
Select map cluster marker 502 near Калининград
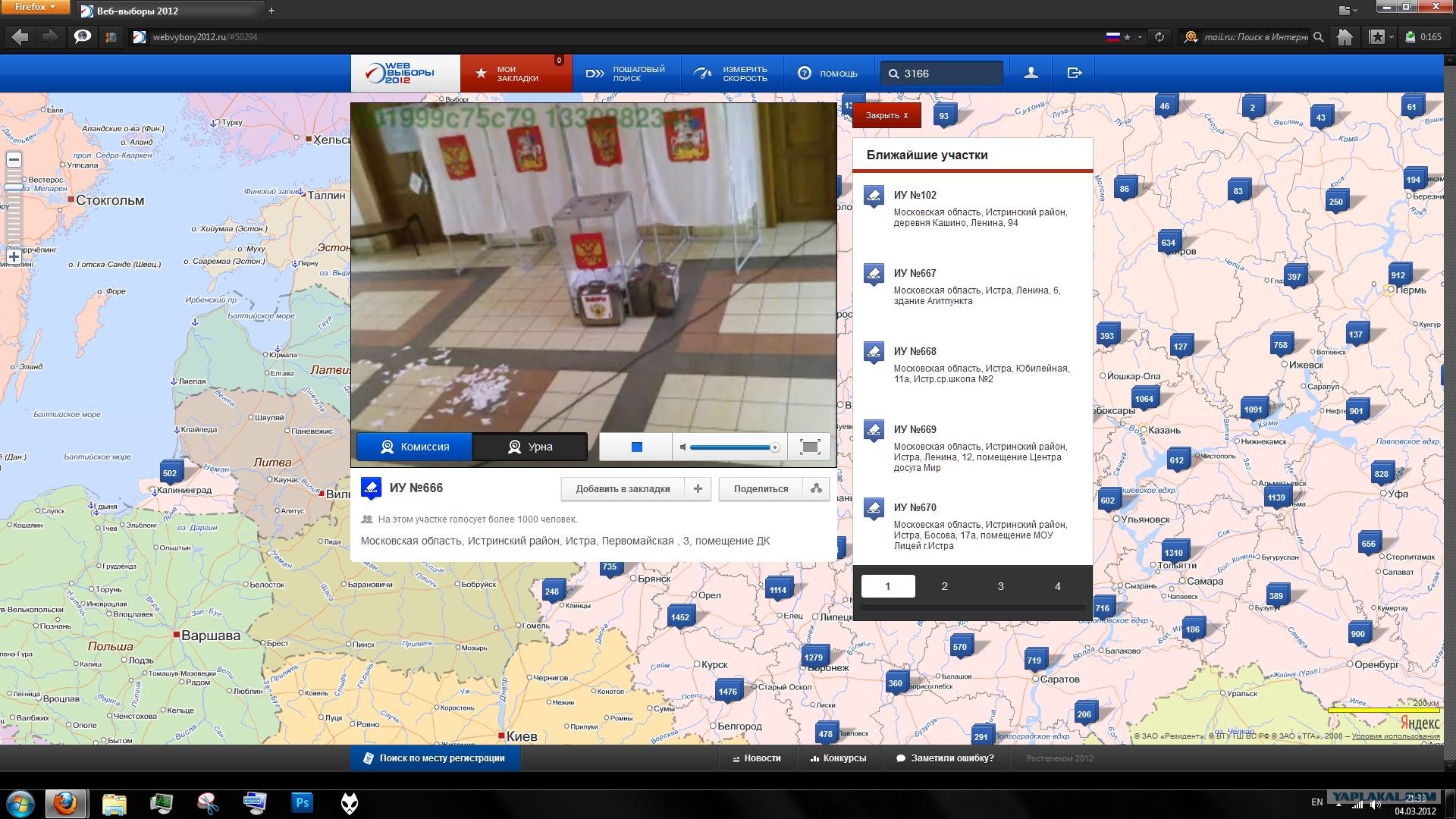click(x=170, y=473)
